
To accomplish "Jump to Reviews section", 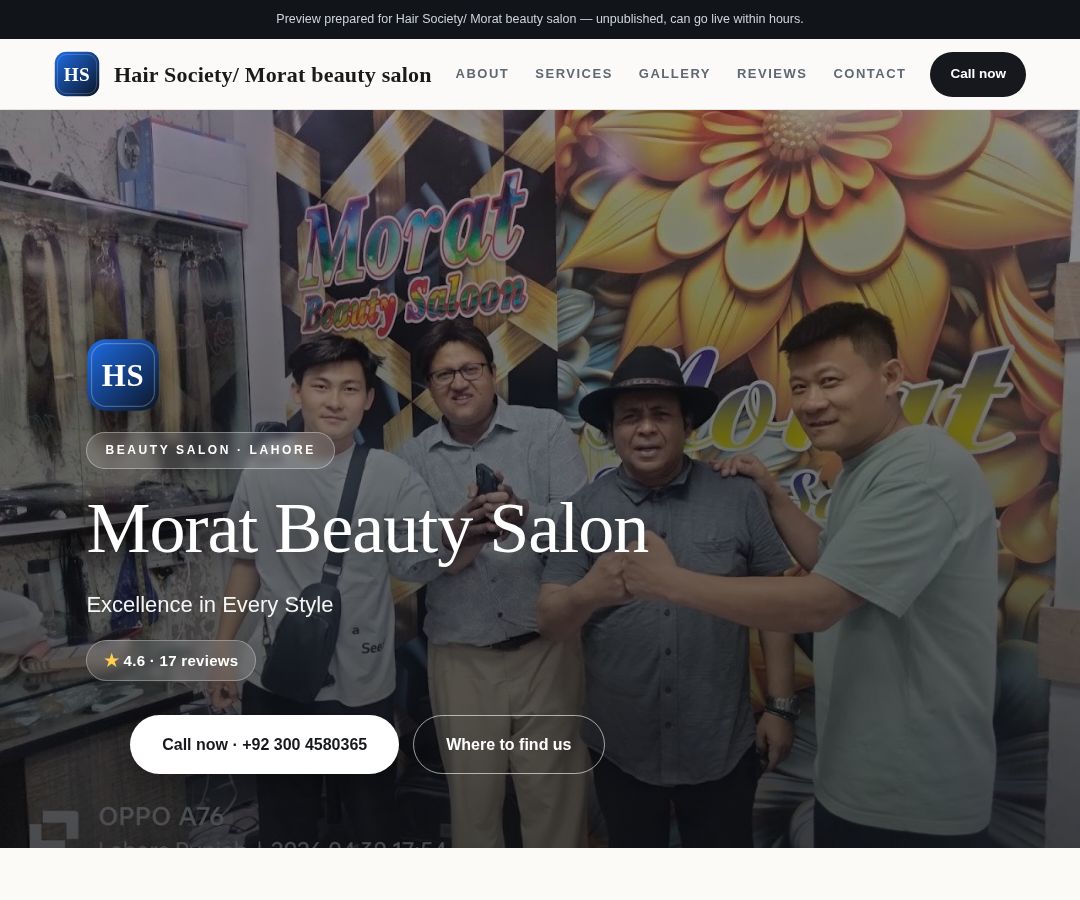I will [x=771, y=74].
